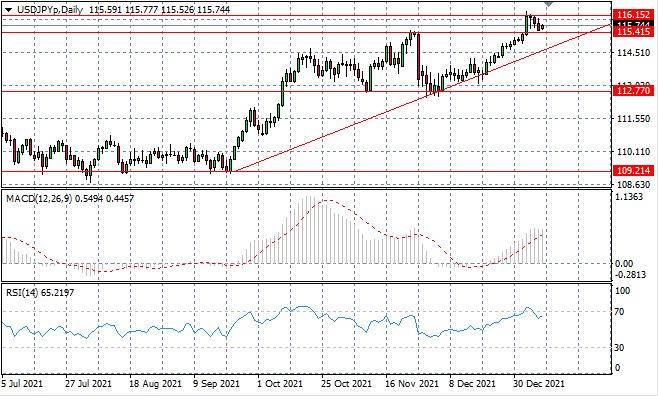
Task: Click the 18 Aug 2021 date label
Action: tap(155, 384)
